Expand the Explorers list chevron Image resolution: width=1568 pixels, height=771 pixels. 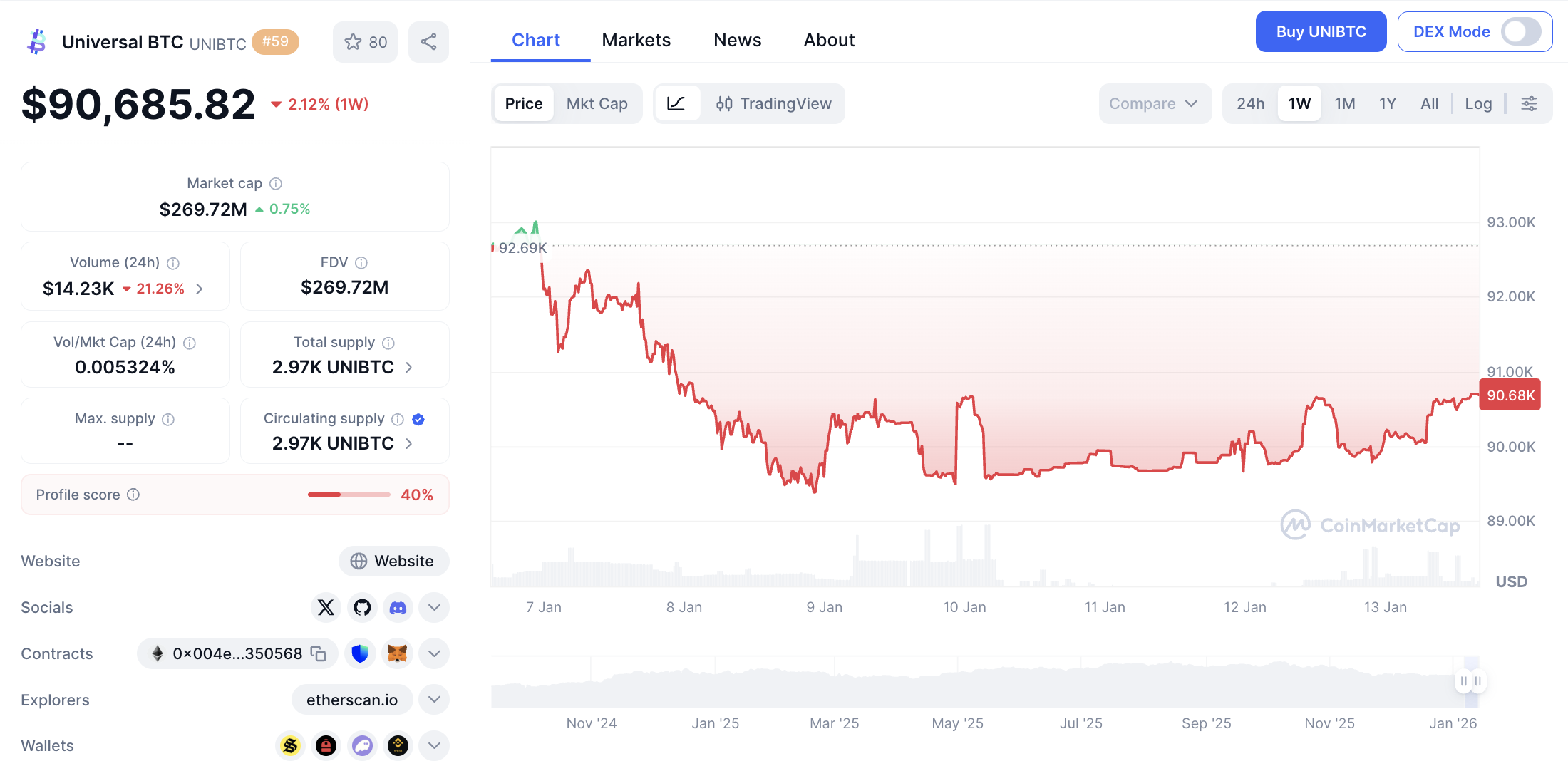[434, 700]
